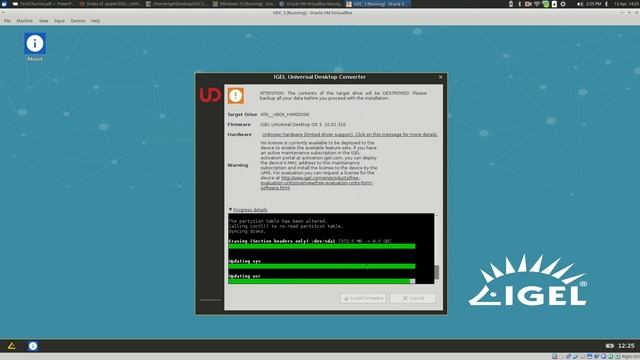Click the Cancel button in the converter dialog
This screenshot has height=360, width=640.
pyautogui.click(x=413, y=298)
